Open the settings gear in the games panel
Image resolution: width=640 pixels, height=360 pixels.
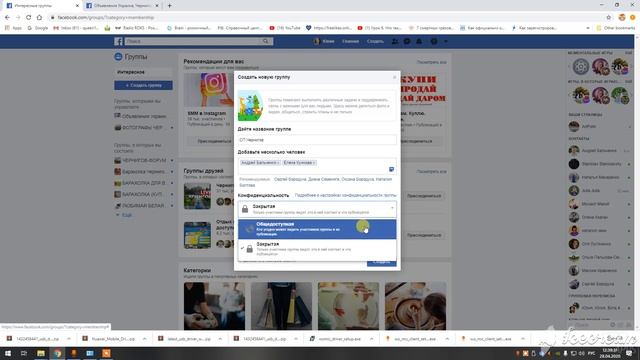[580, 67]
